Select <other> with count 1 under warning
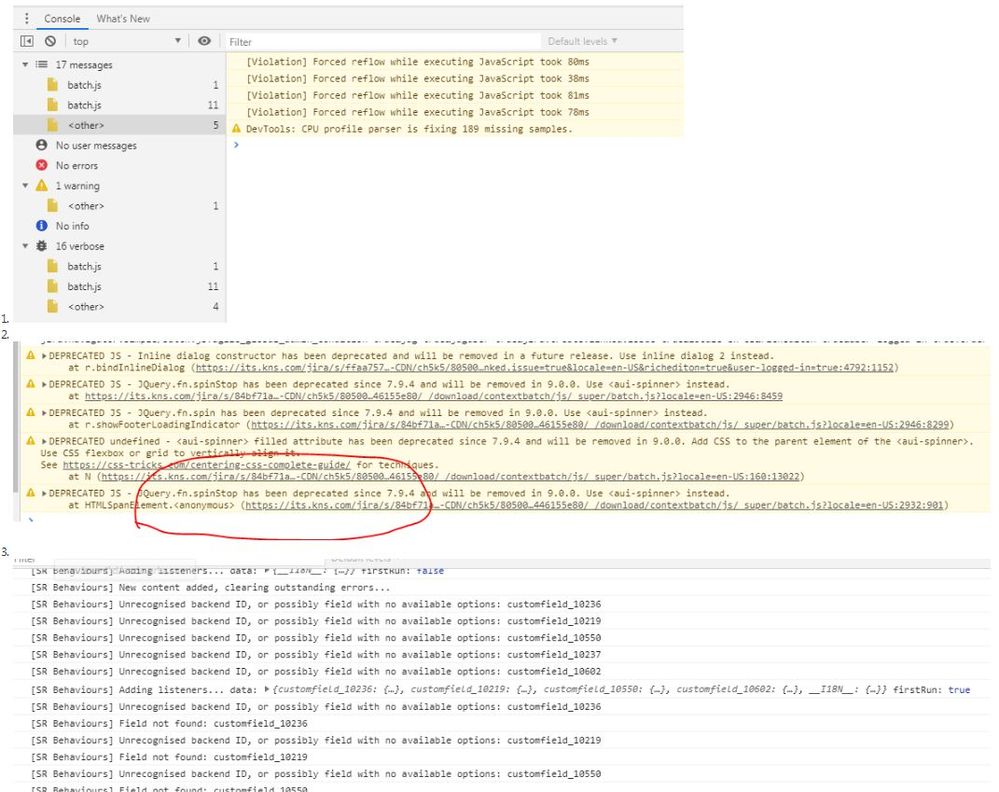The height and width of the screenshot is (792, 999). (x=120, y=206)
